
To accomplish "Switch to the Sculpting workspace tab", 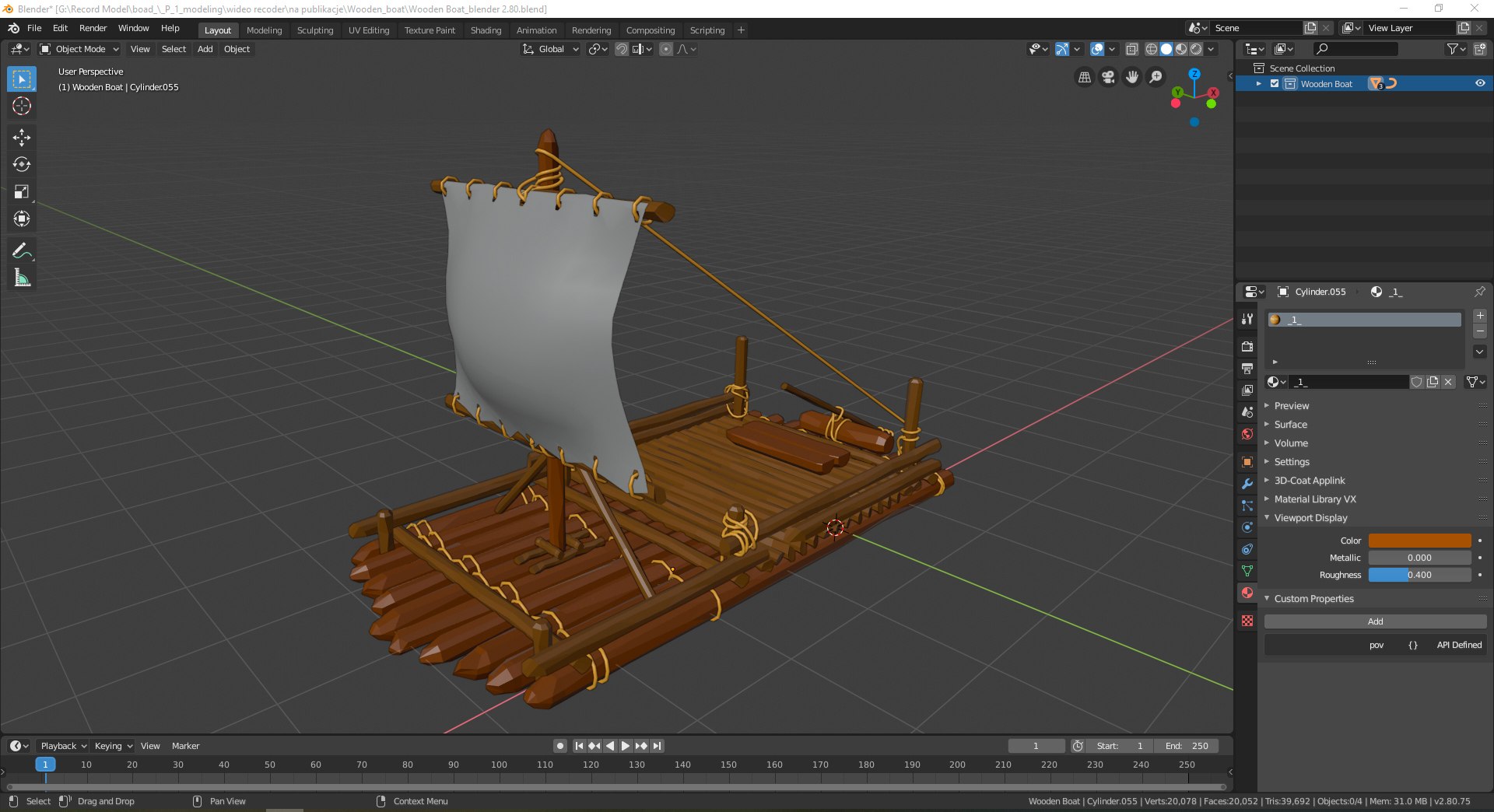I will pos(315,30).
